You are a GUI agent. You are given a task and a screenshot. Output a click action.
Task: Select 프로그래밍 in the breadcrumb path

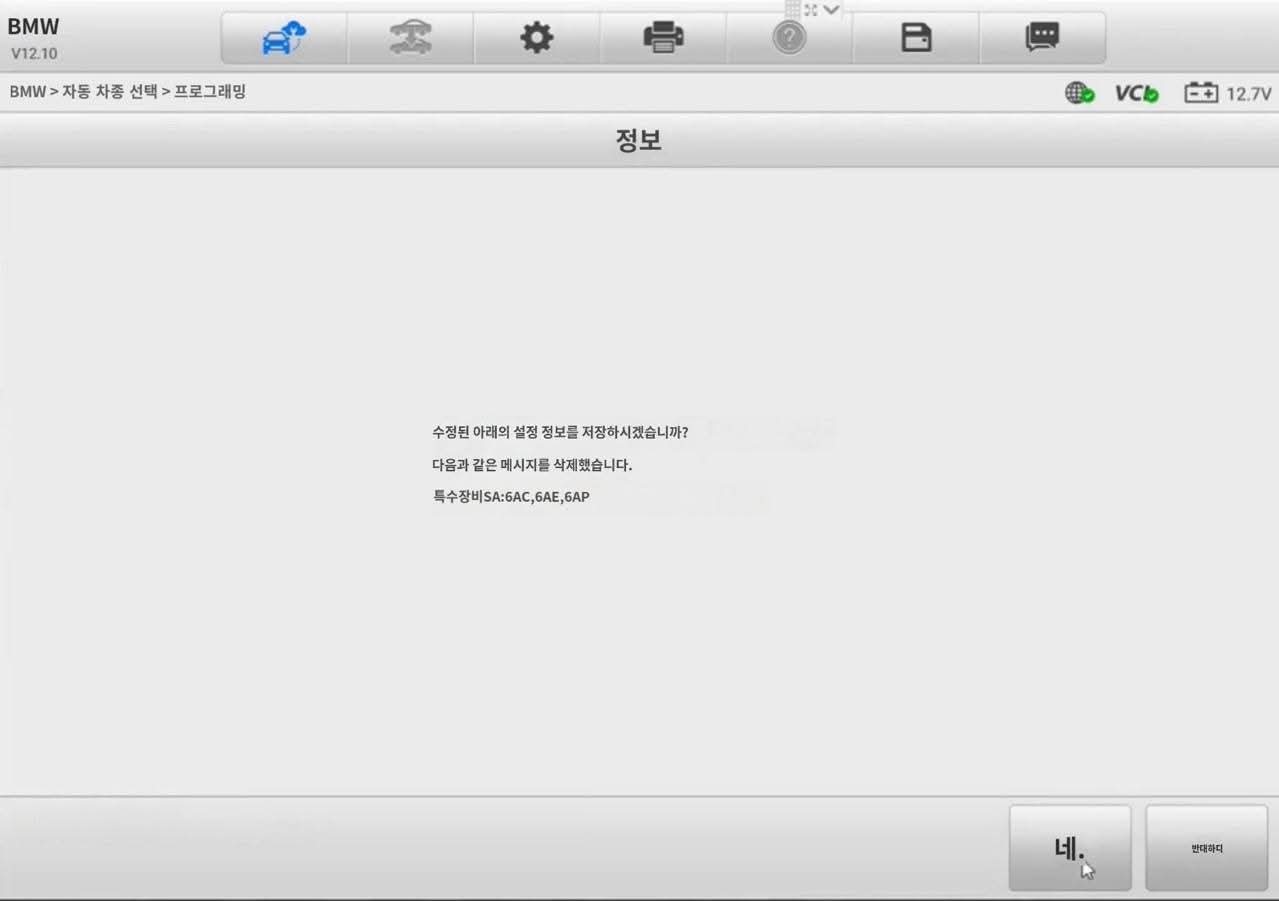point(210,92)
